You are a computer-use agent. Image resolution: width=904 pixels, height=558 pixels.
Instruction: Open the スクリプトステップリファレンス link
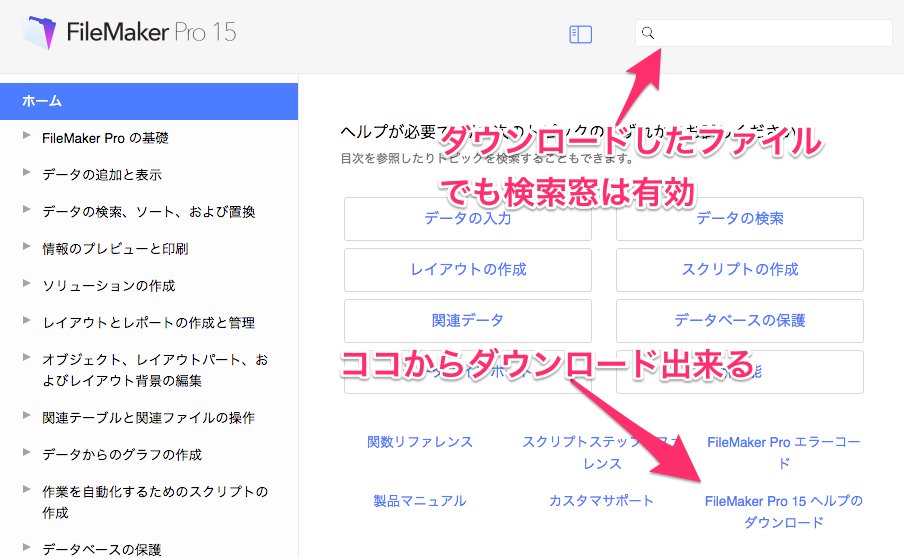coord(601,453)
